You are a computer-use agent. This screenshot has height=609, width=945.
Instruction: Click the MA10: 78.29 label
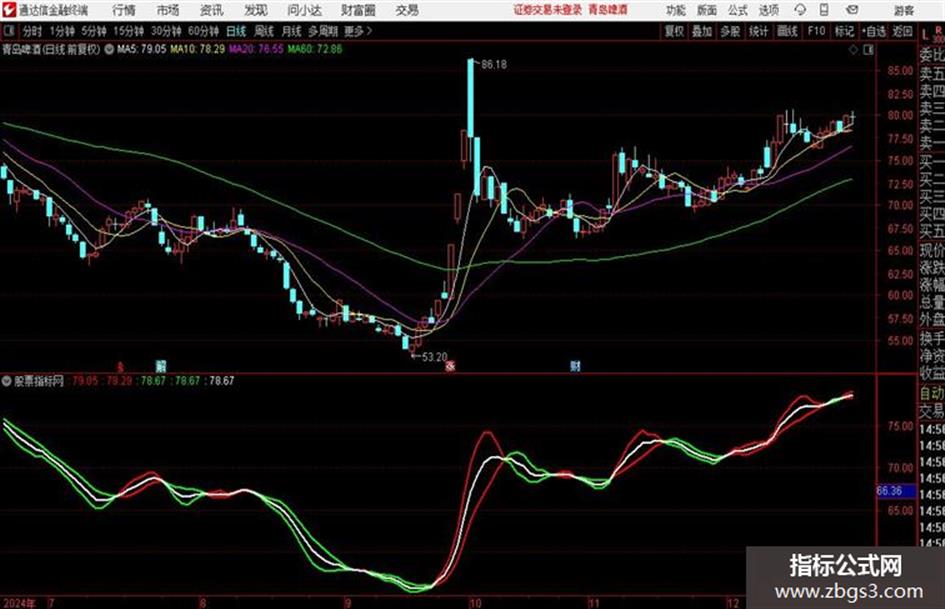(198, 49)
